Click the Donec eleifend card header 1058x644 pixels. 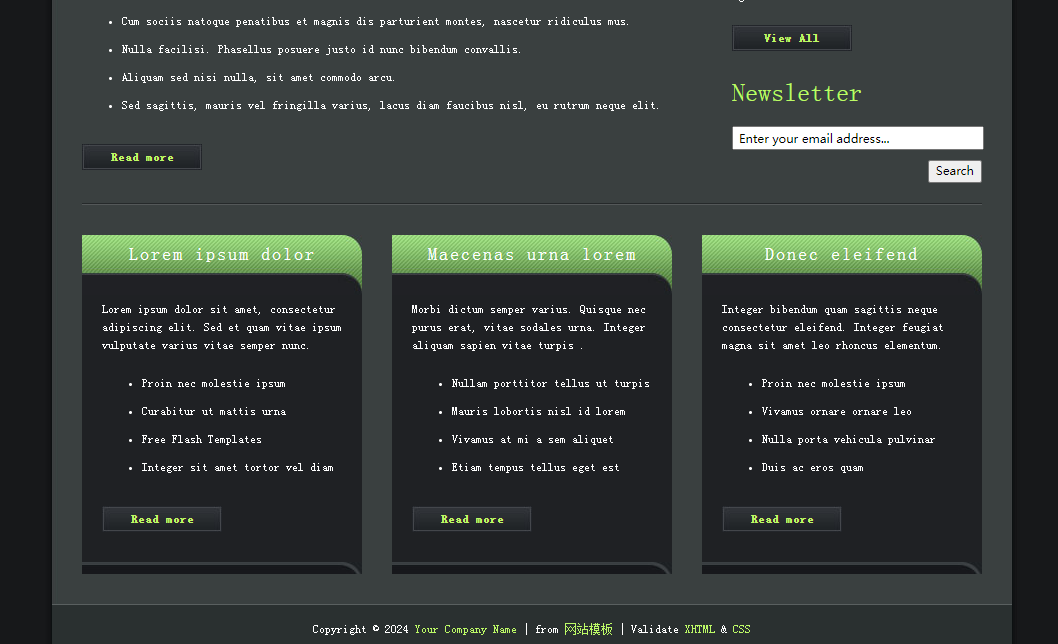(x=841, y=255)
